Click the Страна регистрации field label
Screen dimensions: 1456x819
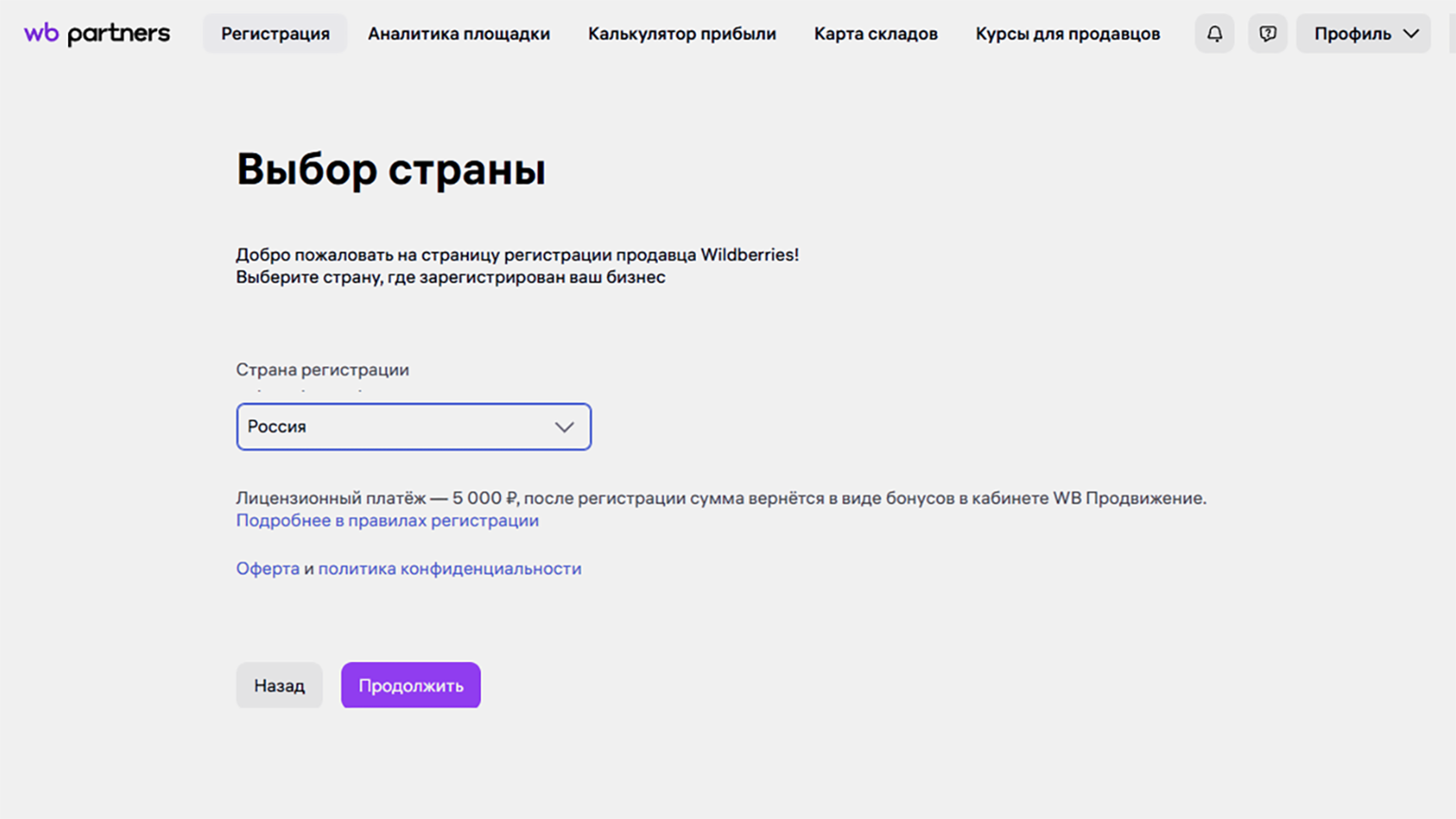pyautogui.click(x=322, y=370)
